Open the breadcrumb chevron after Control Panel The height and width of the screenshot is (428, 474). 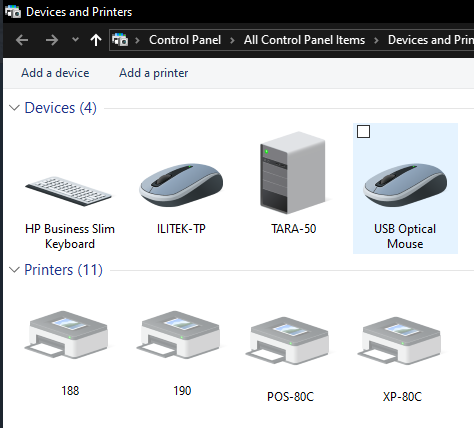tap(232, 40)
